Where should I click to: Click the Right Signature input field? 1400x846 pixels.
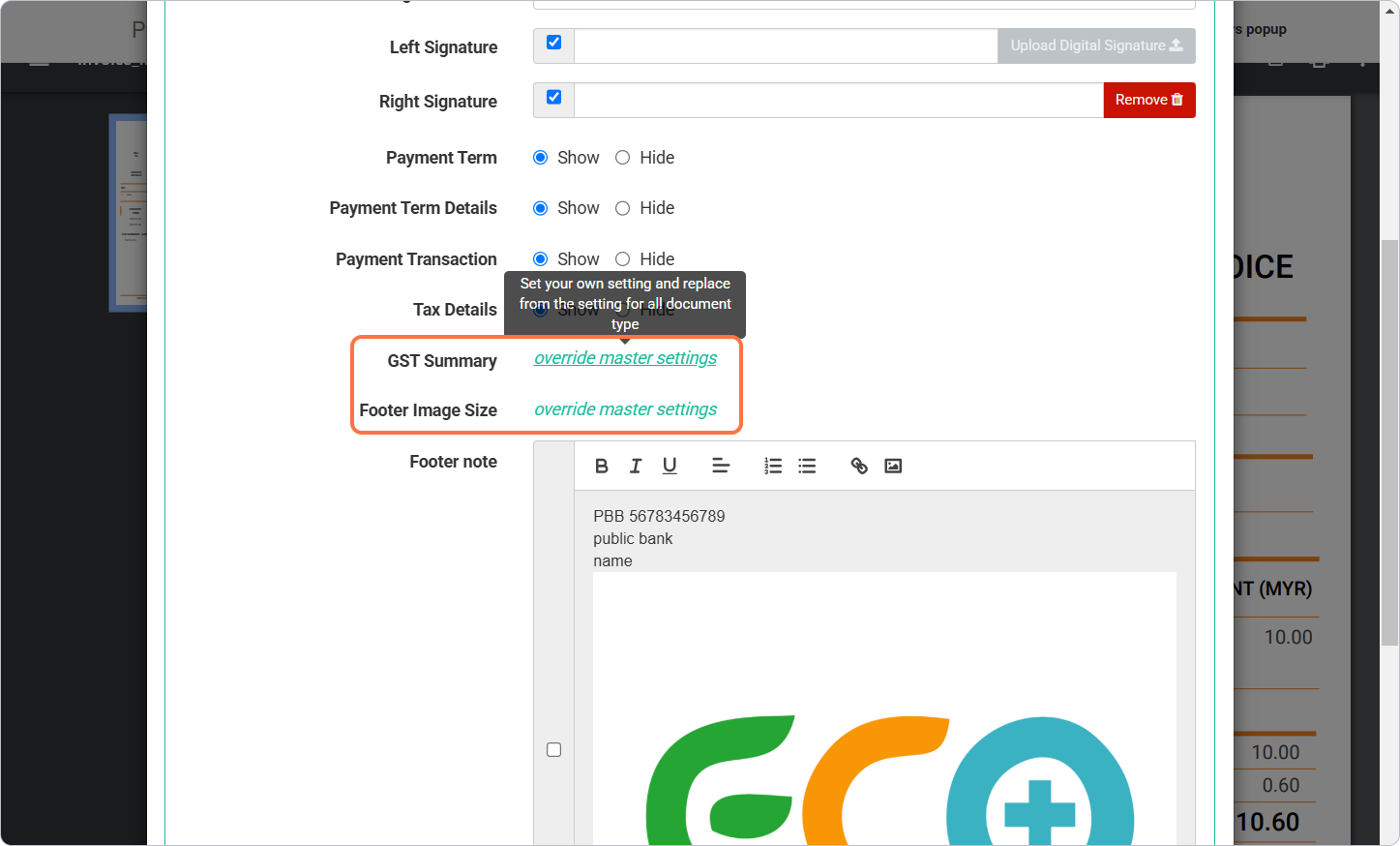[x=839, y=100]
